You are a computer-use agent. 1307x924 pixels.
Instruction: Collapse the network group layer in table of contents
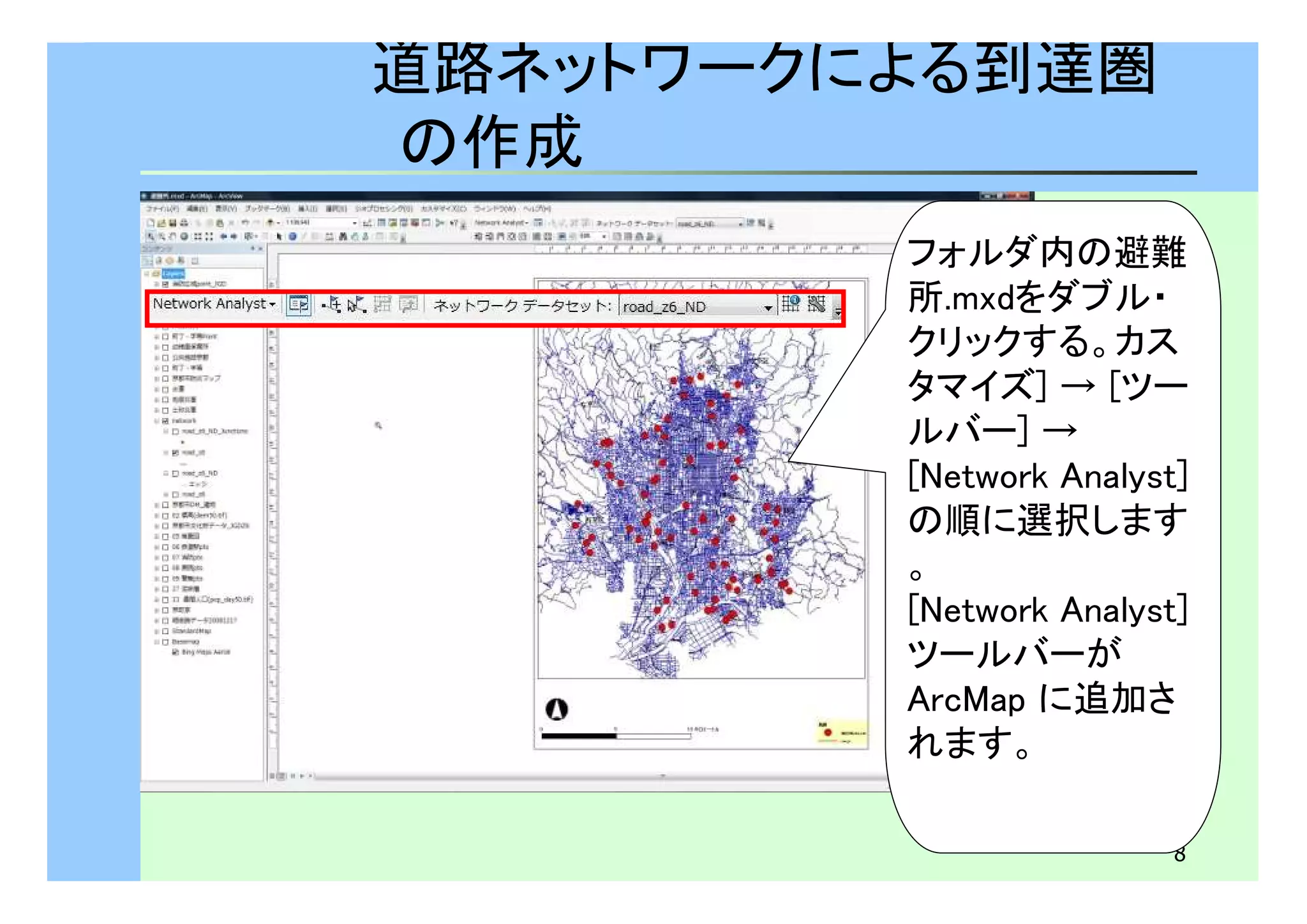[x=156, y=421]
